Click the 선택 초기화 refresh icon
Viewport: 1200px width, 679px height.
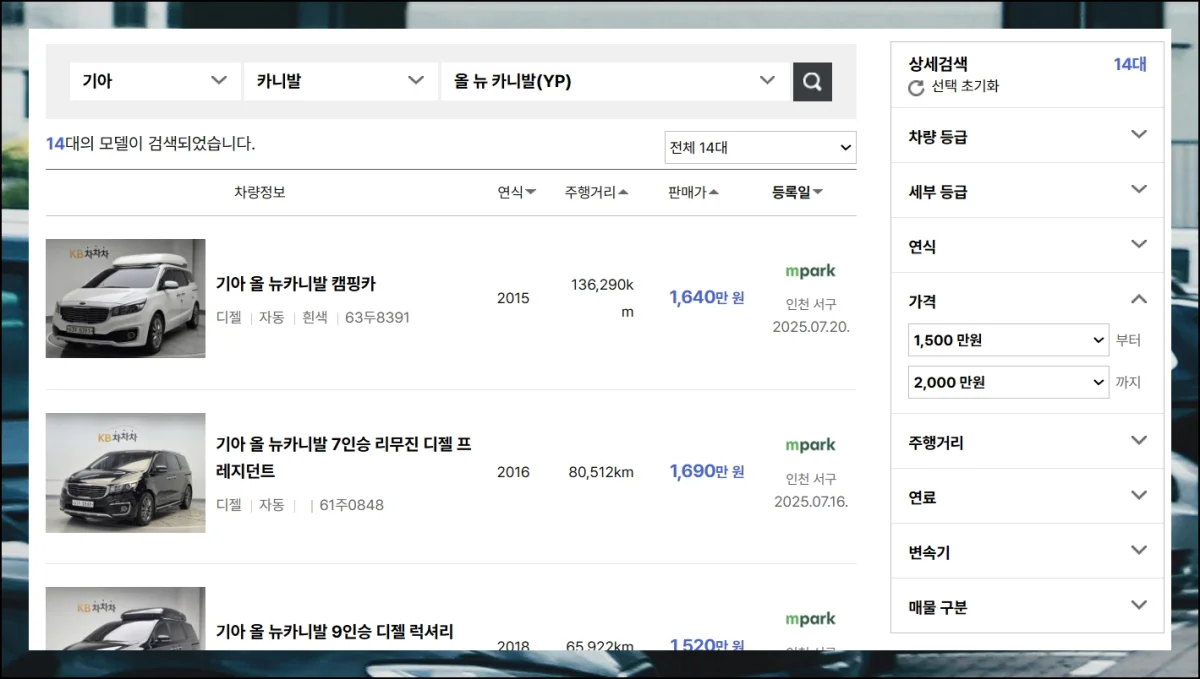click(916, 88)
